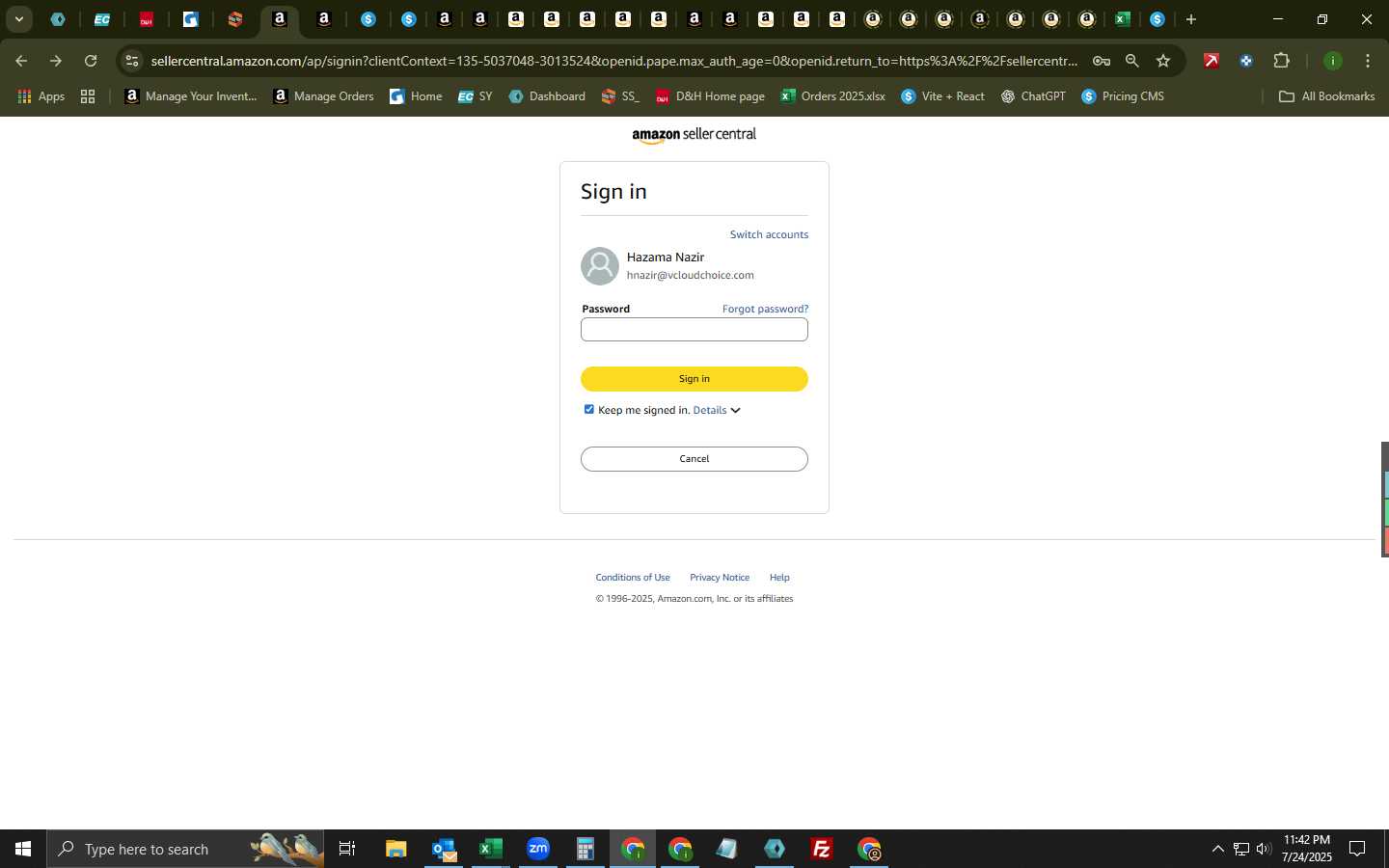Open the SY bookmark
Image resolution: width=1389 pixels, height=868 pixels.
[475, 96]
